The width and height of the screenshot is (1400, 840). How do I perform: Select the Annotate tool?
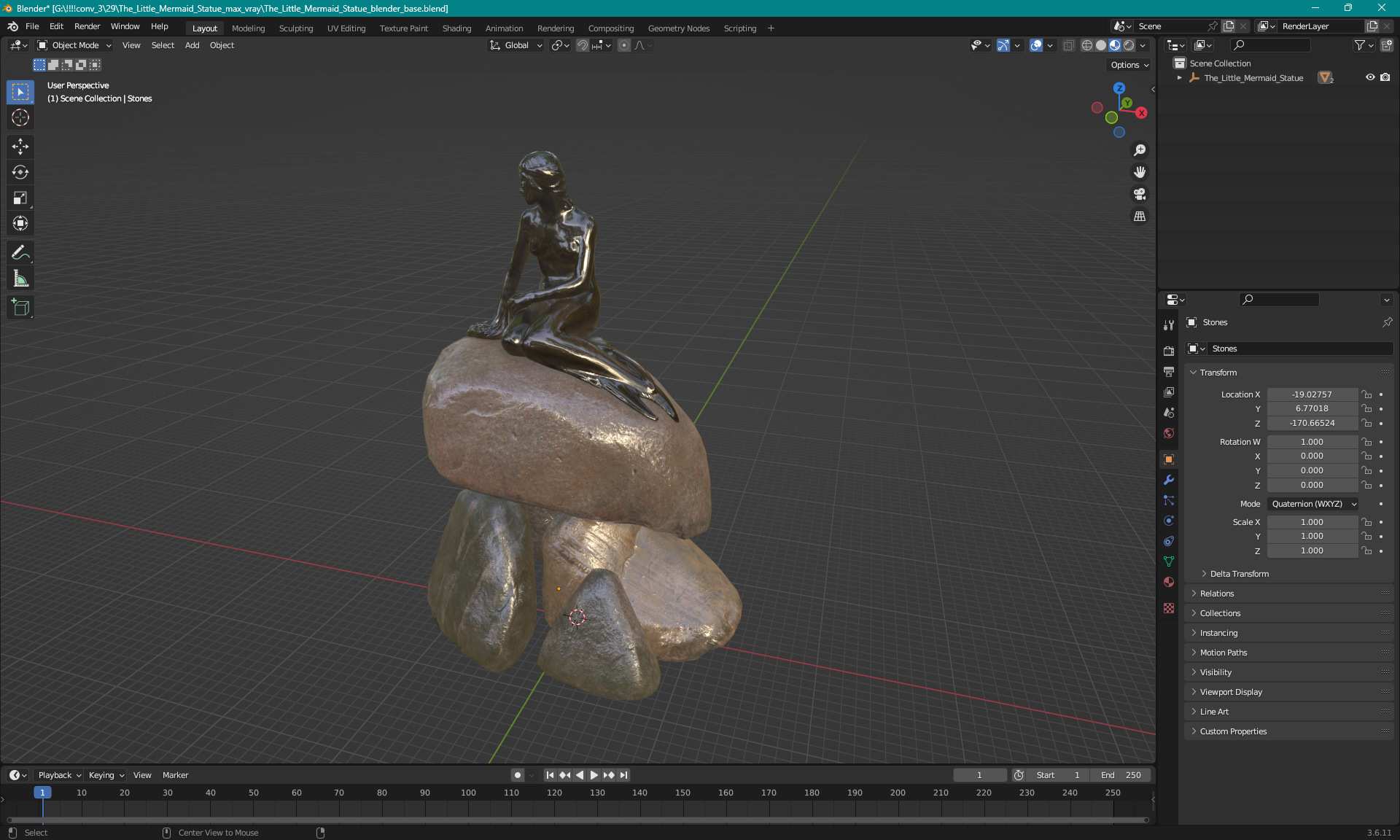tap(20, 252)
